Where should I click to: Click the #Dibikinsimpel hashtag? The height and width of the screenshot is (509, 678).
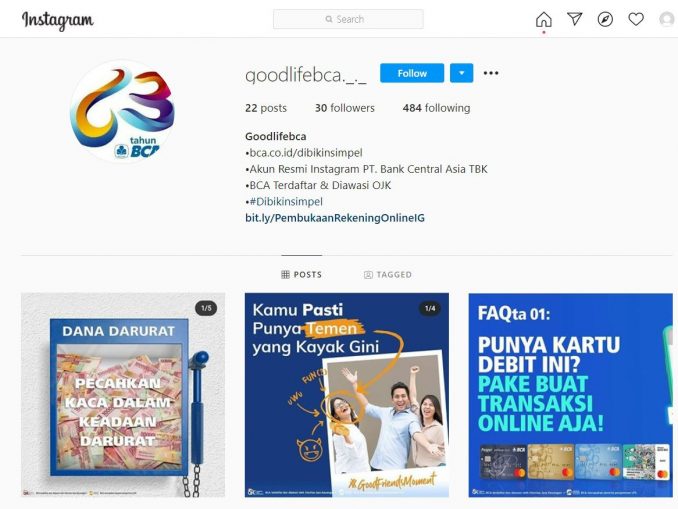click(x=286, y=202)
